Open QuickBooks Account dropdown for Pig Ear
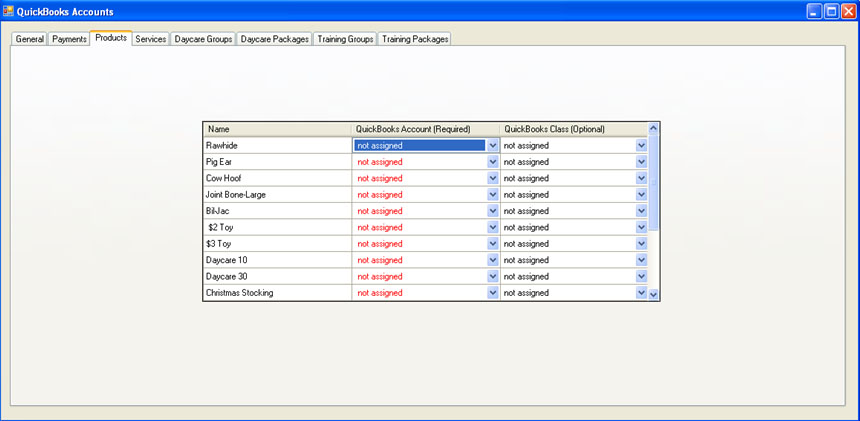This screenshot has height=421, width=860. click(493, 162)
